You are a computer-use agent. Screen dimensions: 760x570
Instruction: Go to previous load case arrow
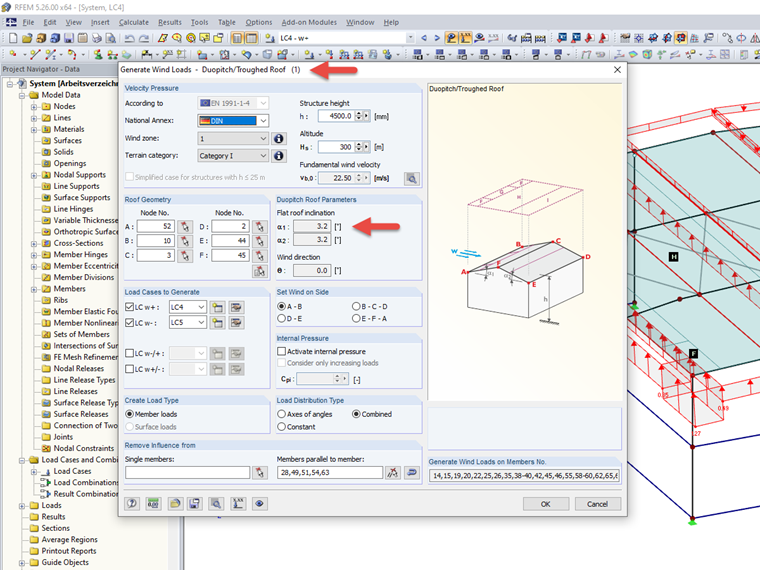(424, 38)
